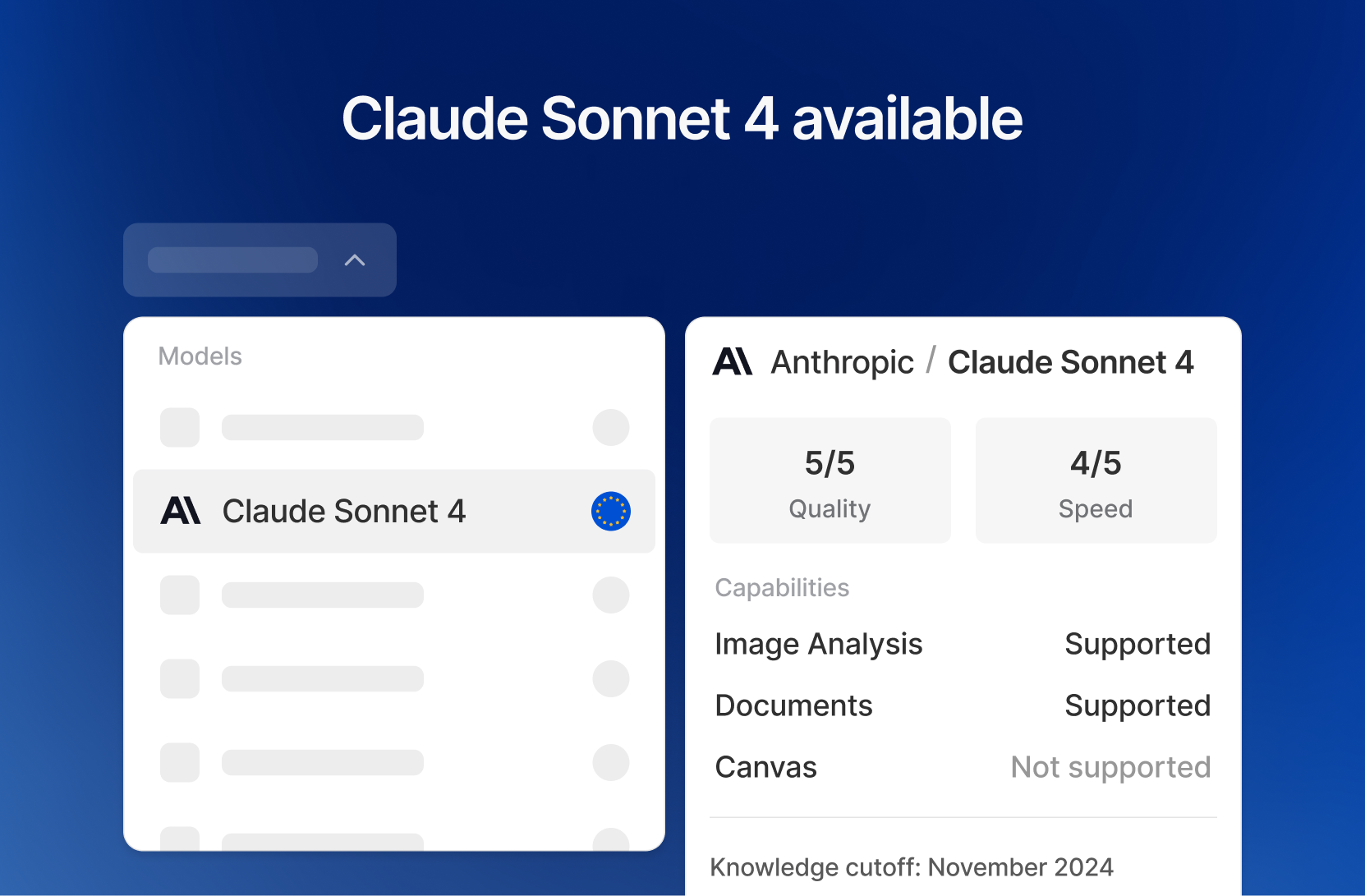Click the Anthropic provider name in the header
The width and height of the screenshot is (1365, 896).
842,362
